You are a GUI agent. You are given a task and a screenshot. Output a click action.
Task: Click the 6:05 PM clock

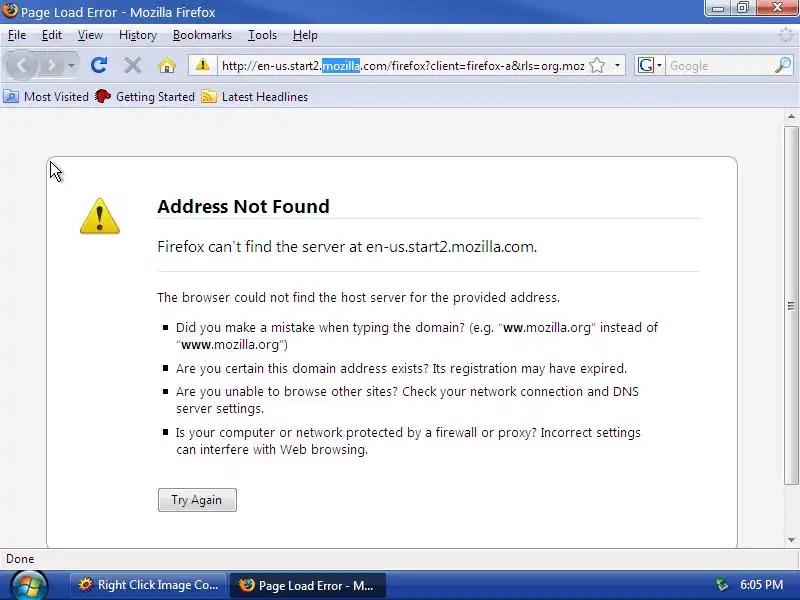pos(761,585)
